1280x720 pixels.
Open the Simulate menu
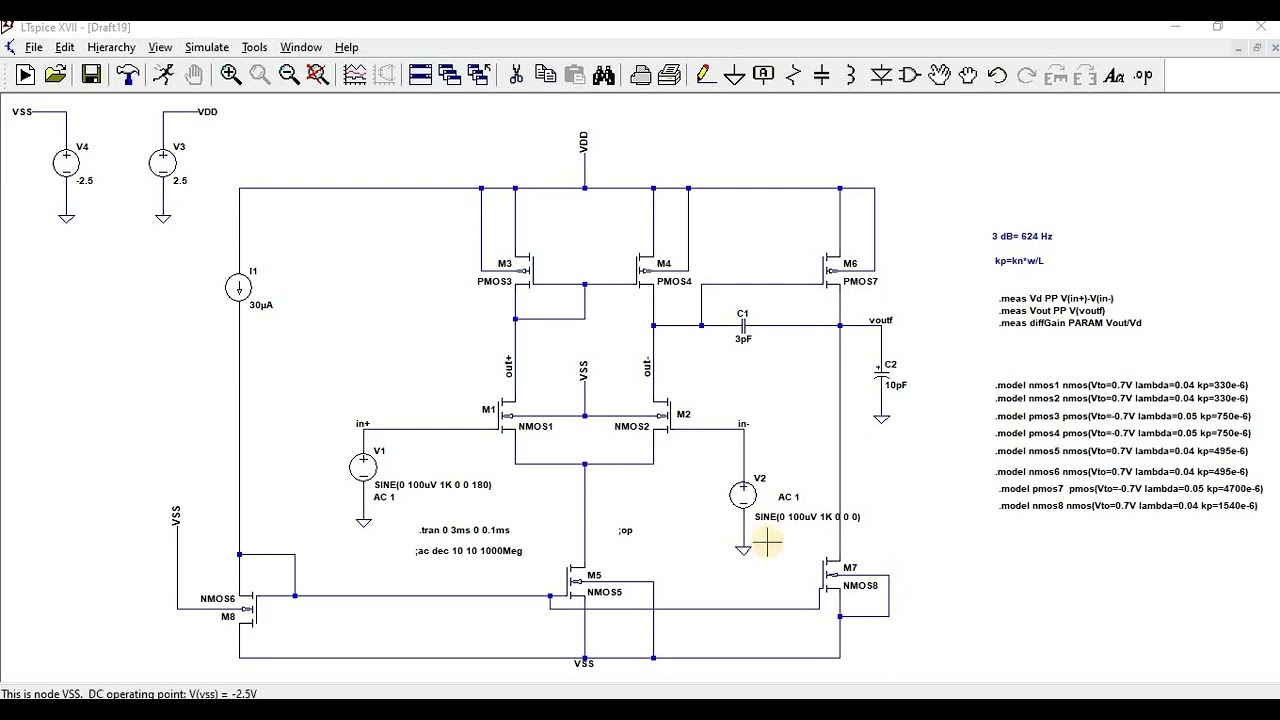tap(207, 47)
